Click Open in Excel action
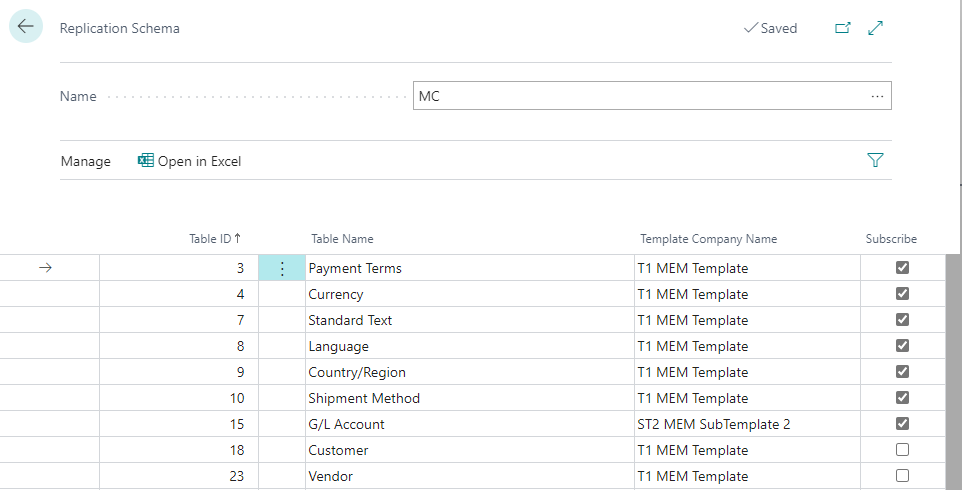This screenshot has height=490, width=962. pyautogui.click(x=199, y=161)
